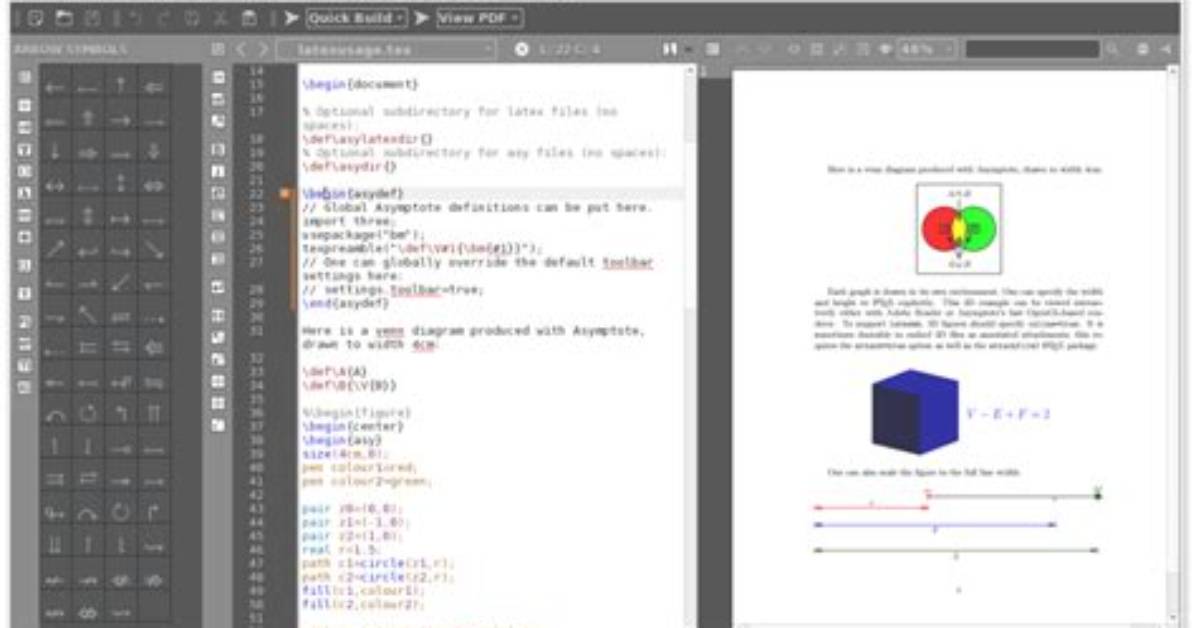Insert the north-east diagonal arrow symbol ↗
Viewport: 1196px width, 628px height.
54,250
